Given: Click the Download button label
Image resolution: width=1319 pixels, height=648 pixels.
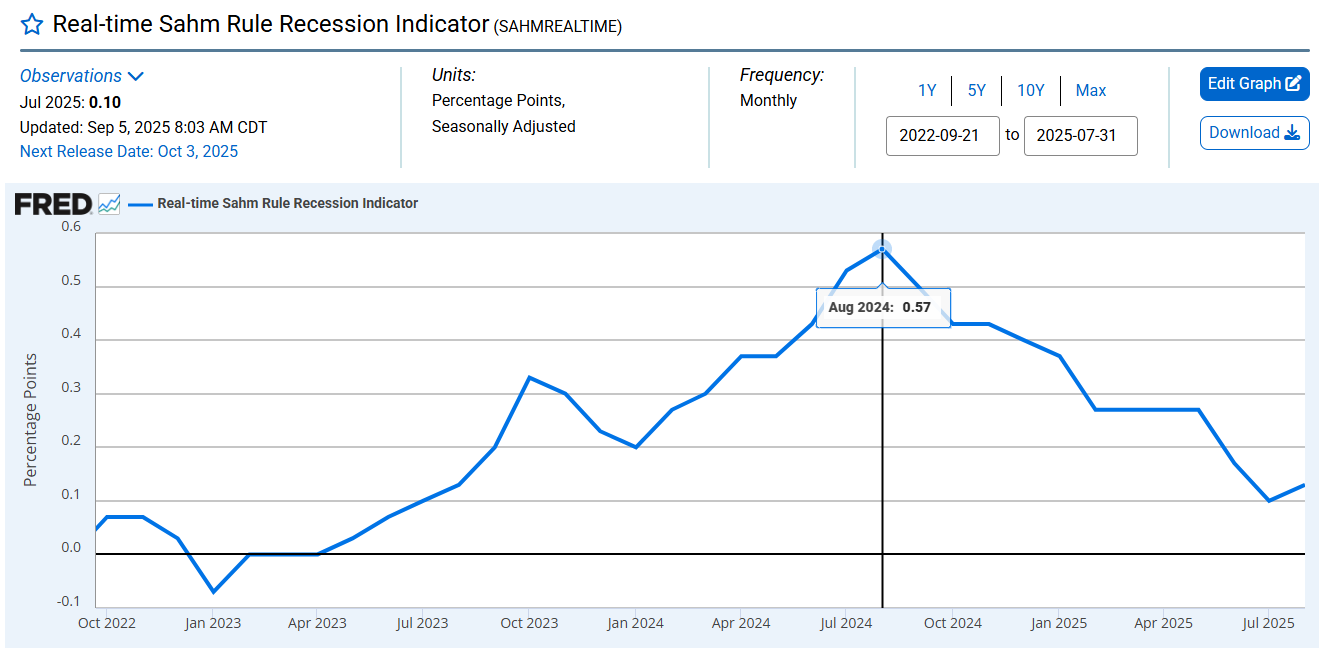Looking at the screenshot, I should (1244, 133).
